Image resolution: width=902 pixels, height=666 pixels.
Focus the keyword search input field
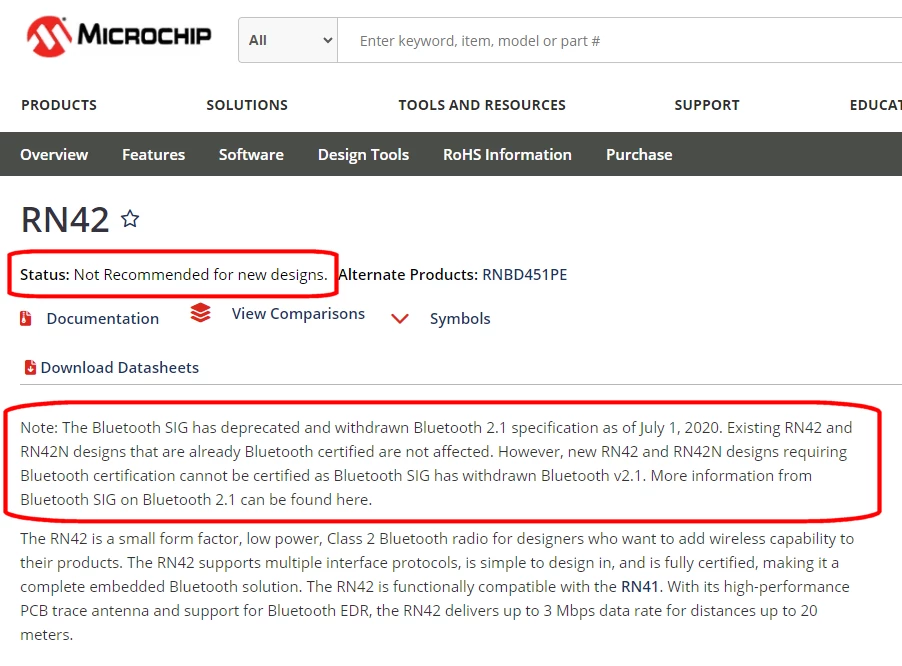point(620,40)
